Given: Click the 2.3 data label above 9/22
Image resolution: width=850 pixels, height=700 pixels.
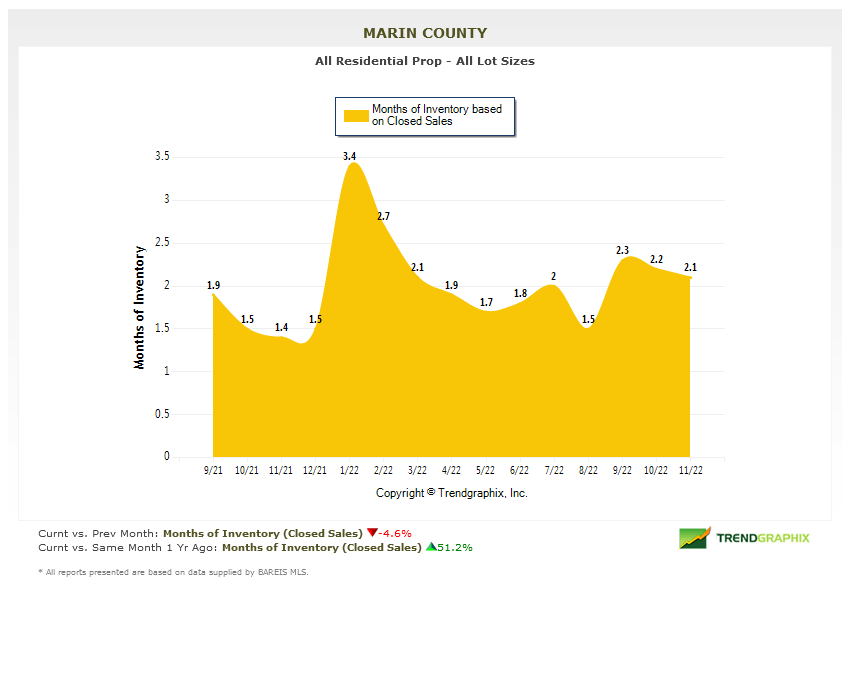Looking at the screenshot, I should [x=622, y=250].
